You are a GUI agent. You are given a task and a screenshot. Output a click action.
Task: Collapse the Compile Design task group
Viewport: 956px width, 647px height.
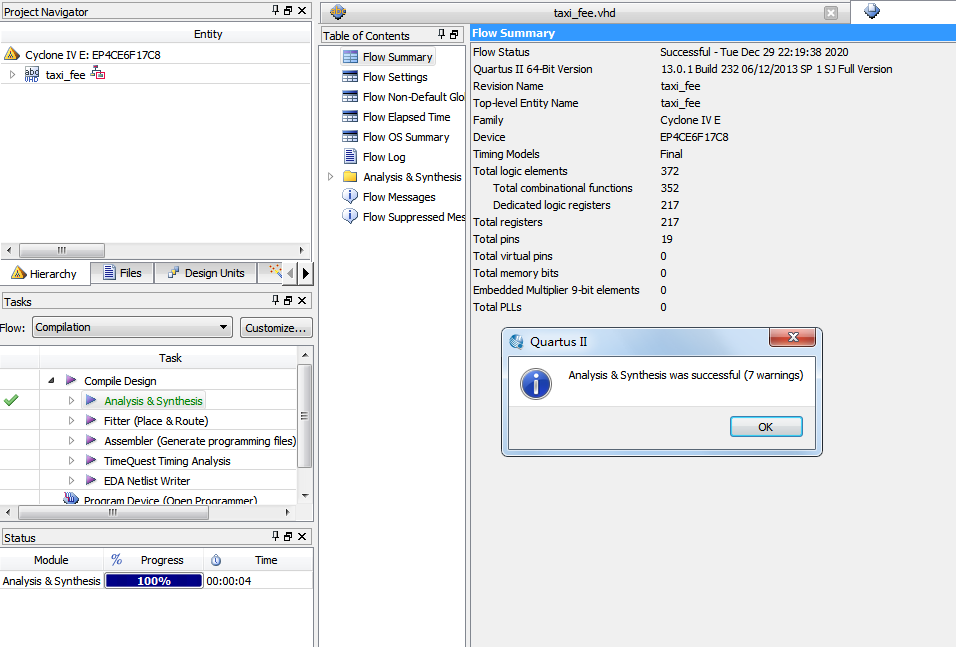pyautogui.click(x=51, y=381)
